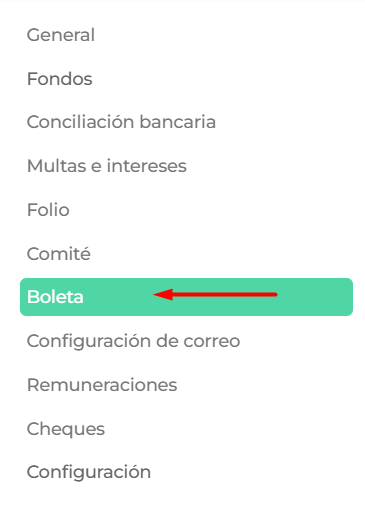
Task: Click the highlighted Boleta item
Action: pyautogui.click(x=186, y=297)
